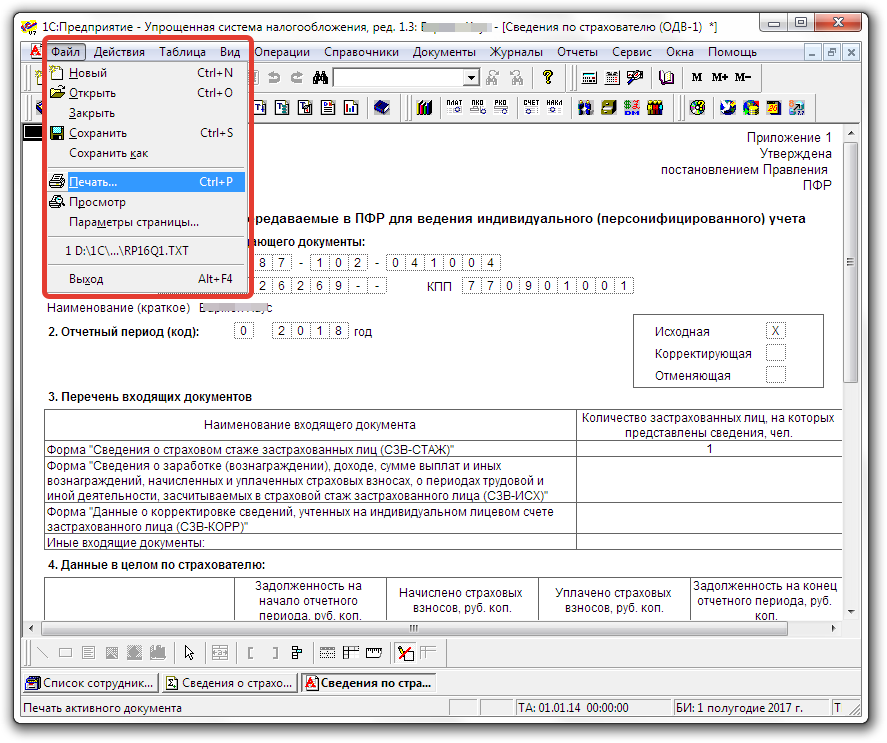887x743 pixels.
Task: Click the undo arrow in toolbar
Action: click(x=274, y=78)
